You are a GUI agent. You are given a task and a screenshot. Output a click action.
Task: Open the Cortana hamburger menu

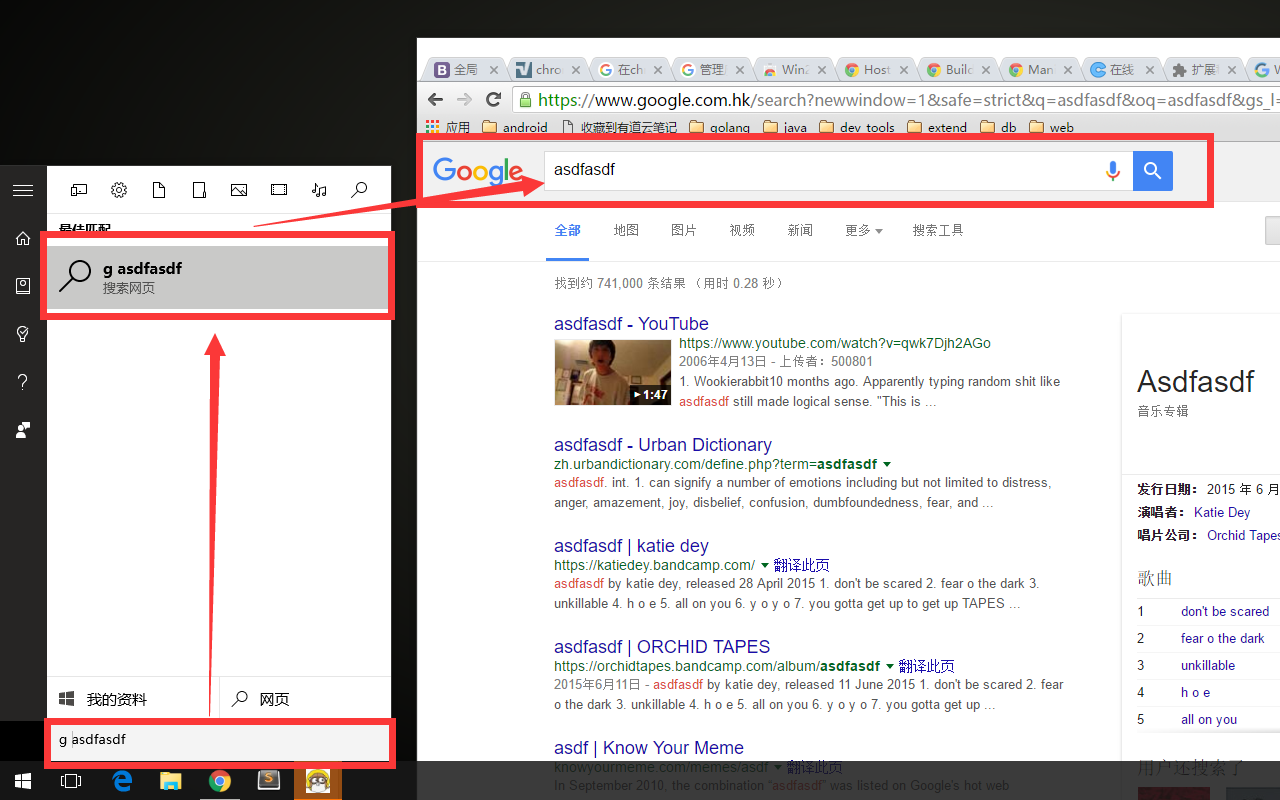[23, 190]
